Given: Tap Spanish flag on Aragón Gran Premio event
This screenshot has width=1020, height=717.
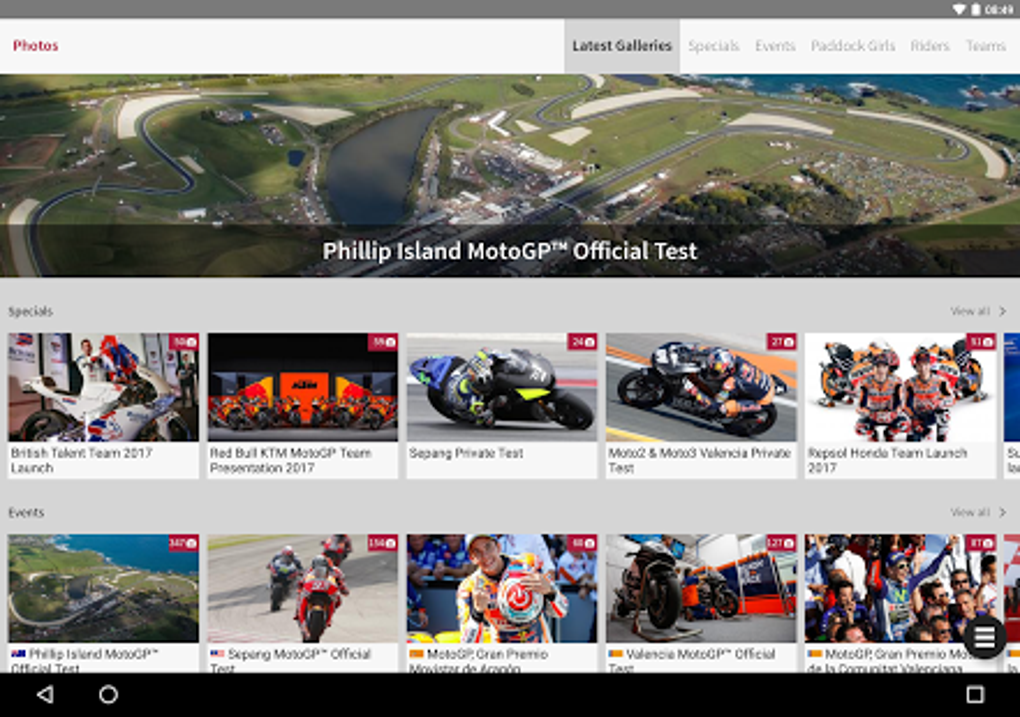Looking at the screenshot, I should (x=416, y=653).
